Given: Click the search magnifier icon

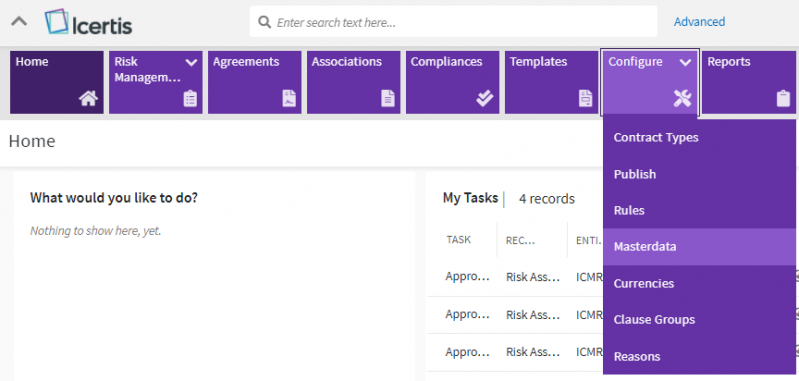Looking at the screenshot, I should [264, 22].
